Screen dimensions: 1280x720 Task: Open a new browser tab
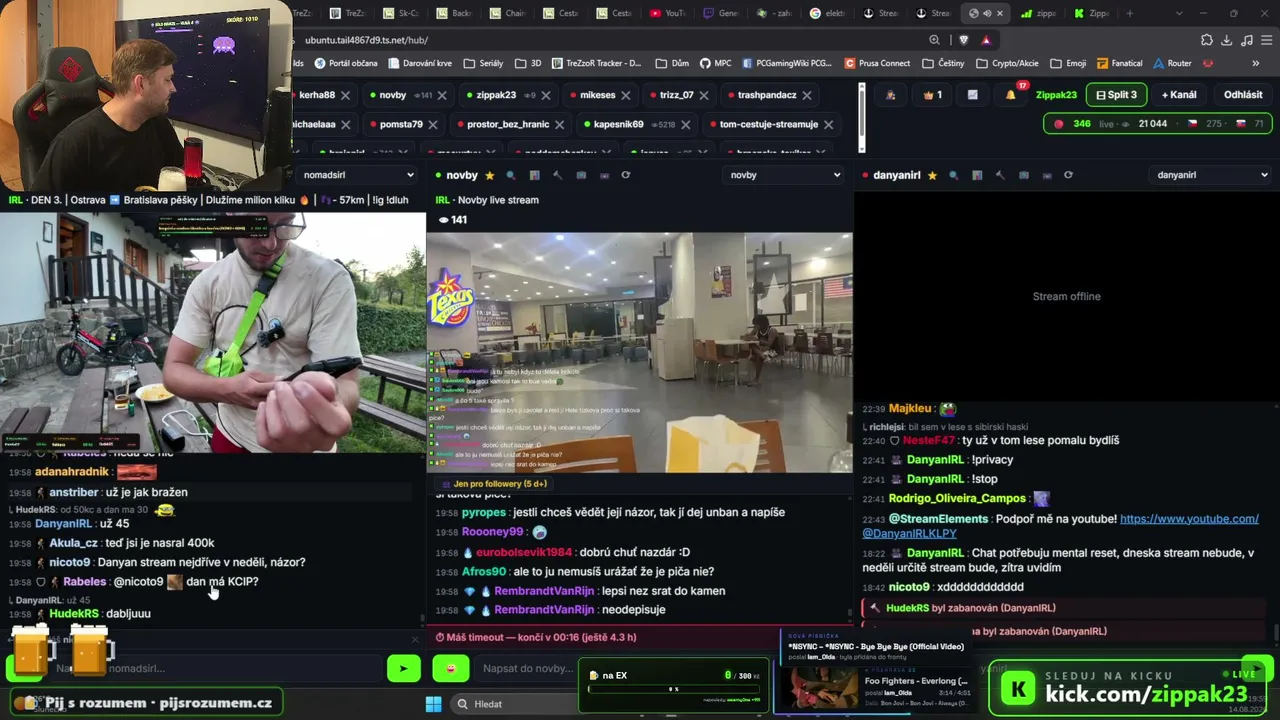[1130, 13]
